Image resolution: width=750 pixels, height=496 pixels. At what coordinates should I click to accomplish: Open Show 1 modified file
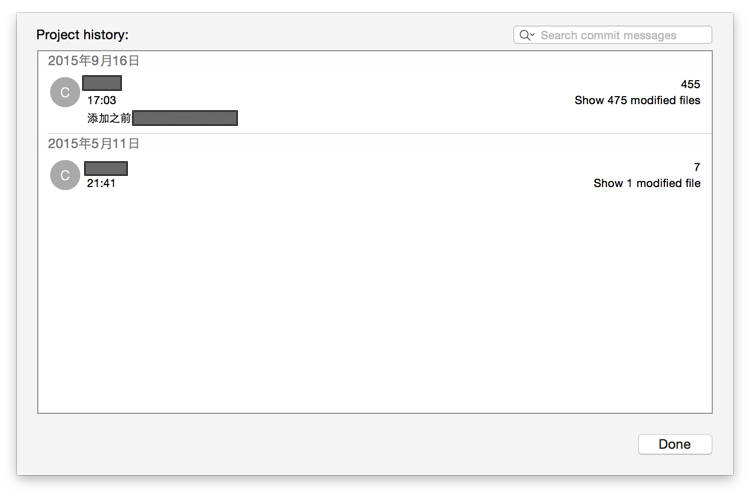click(x=646, y=184)
